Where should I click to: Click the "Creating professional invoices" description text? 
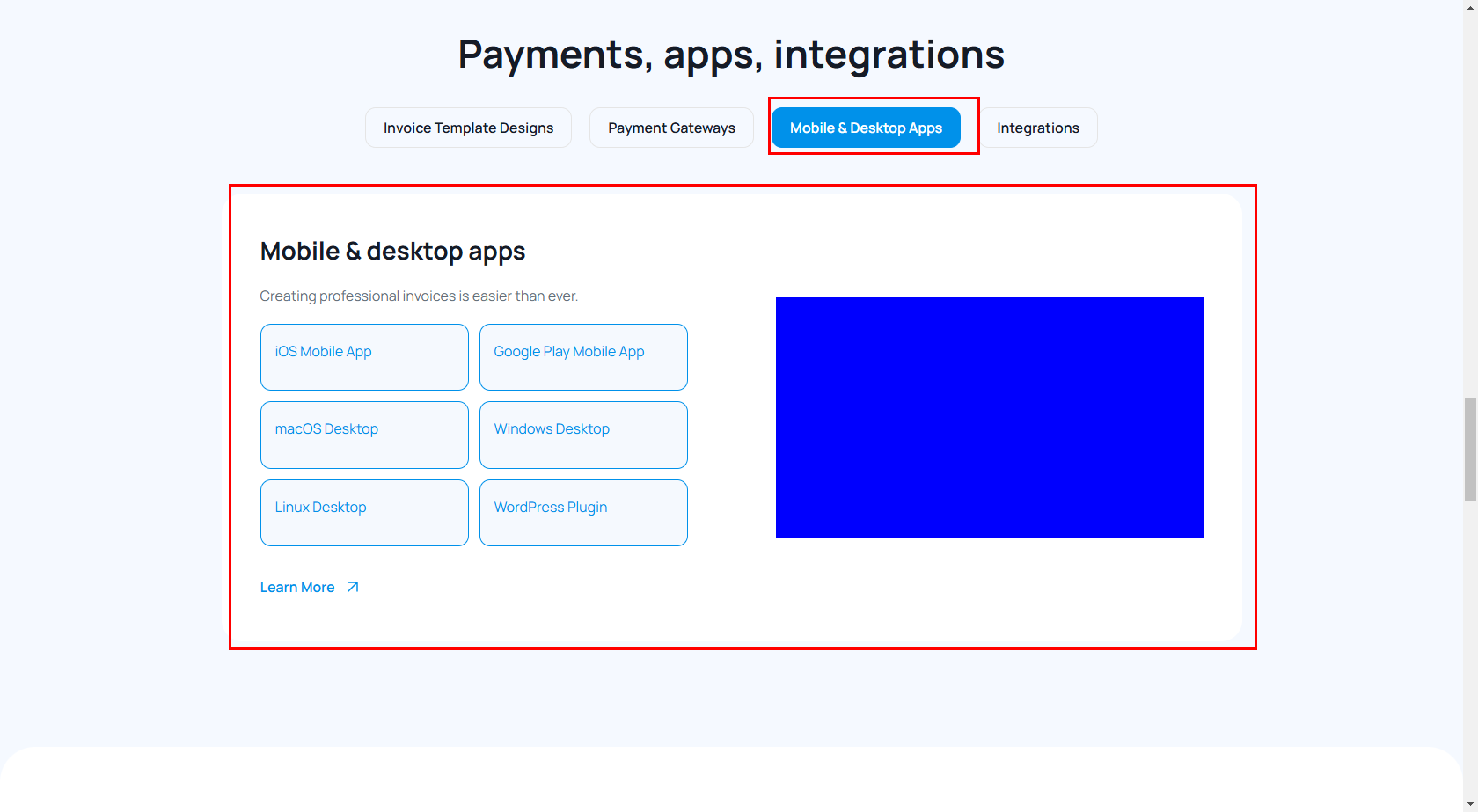click(419, 296)
